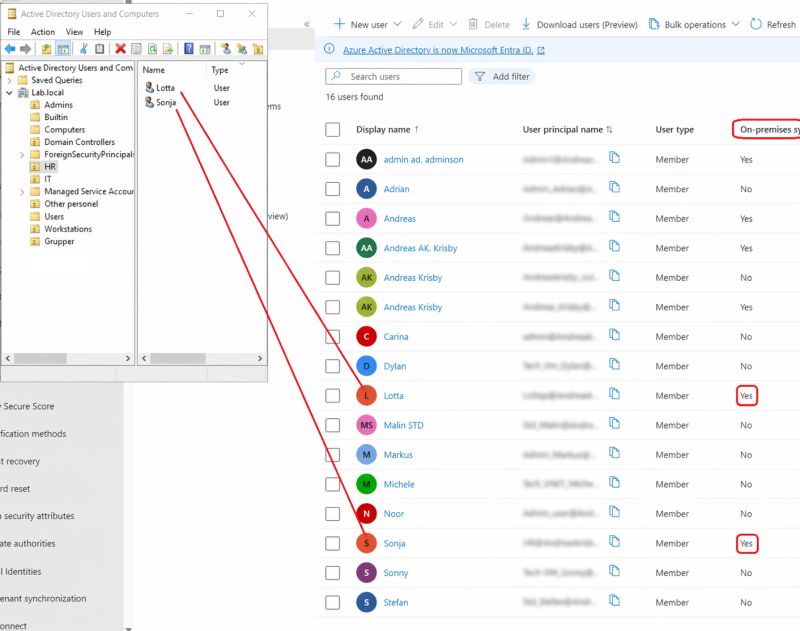This screenshot has width=800, height=631.
Task: Toggle the action pane icon in AD toolbar
Action: click(x=205, y=49)
